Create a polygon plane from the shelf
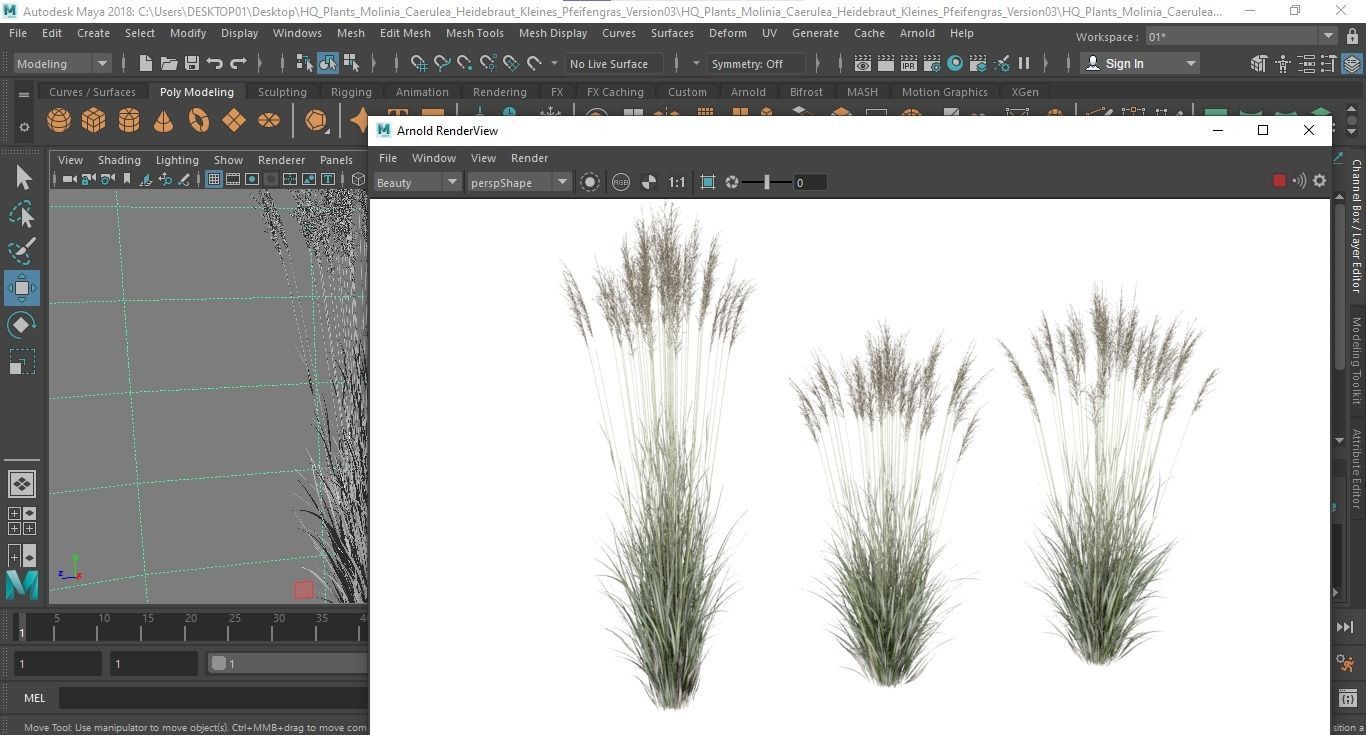 (x=234, y=121)
